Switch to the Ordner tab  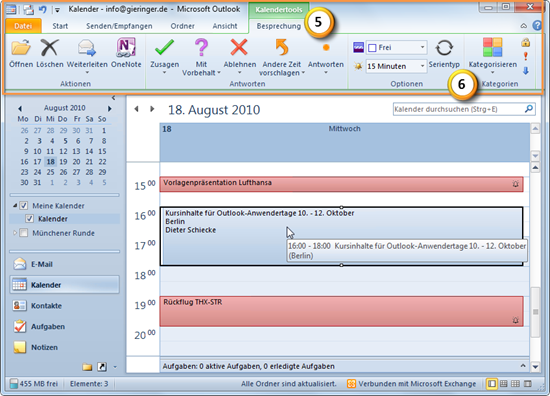click(182, 26)
